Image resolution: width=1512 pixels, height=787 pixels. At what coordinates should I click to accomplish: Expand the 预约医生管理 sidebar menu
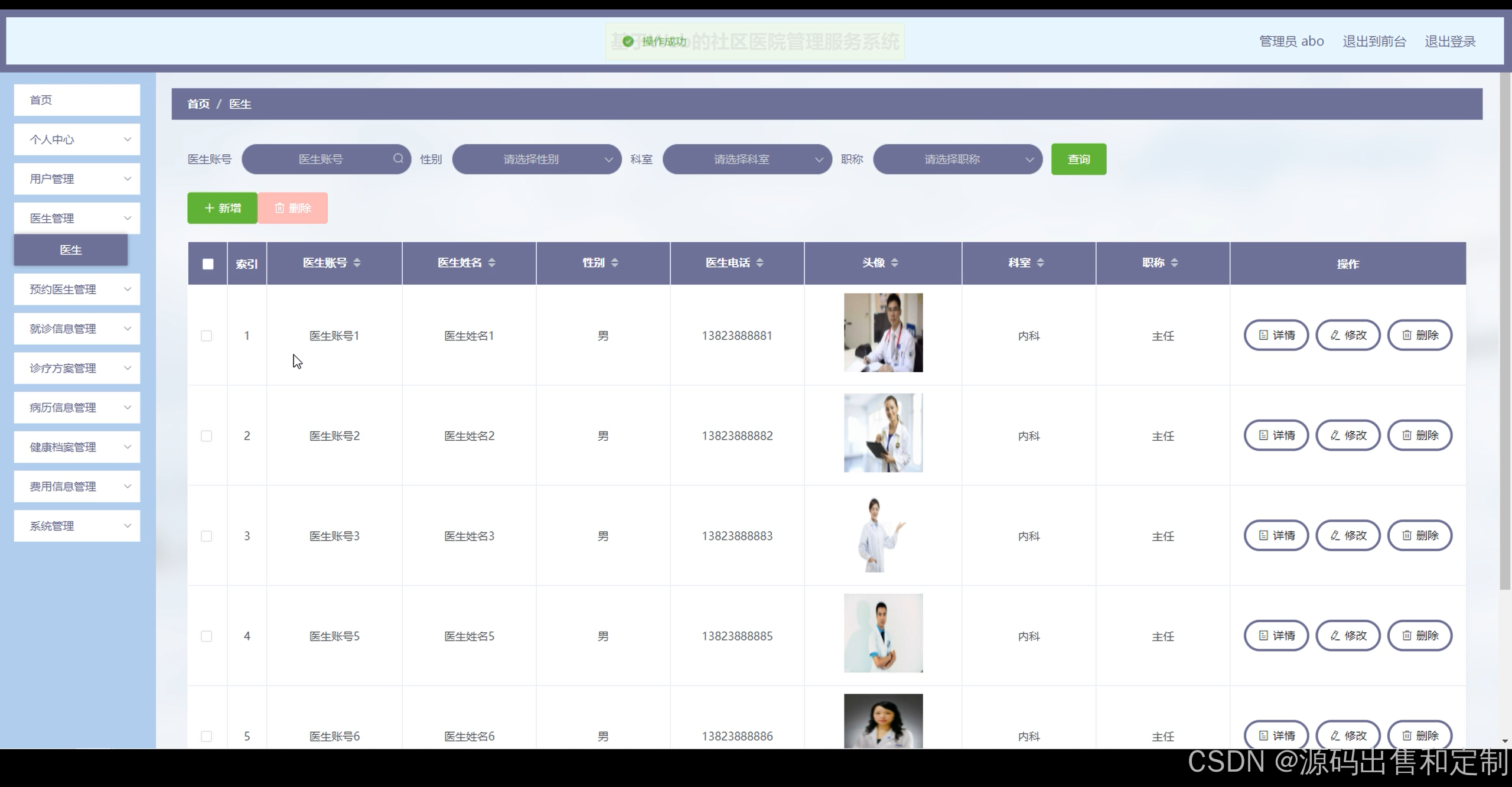tap(77, 290)
